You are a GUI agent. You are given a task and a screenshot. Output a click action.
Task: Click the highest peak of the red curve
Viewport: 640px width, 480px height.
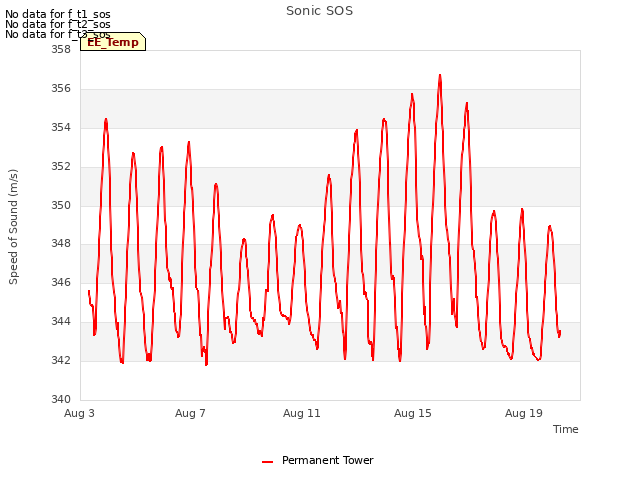pos(440,75)
